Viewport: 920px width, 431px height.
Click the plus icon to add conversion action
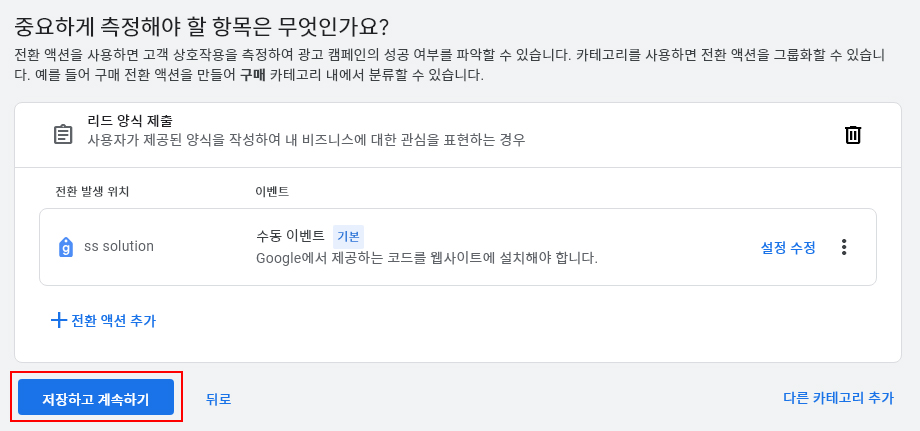click(58, 320)
